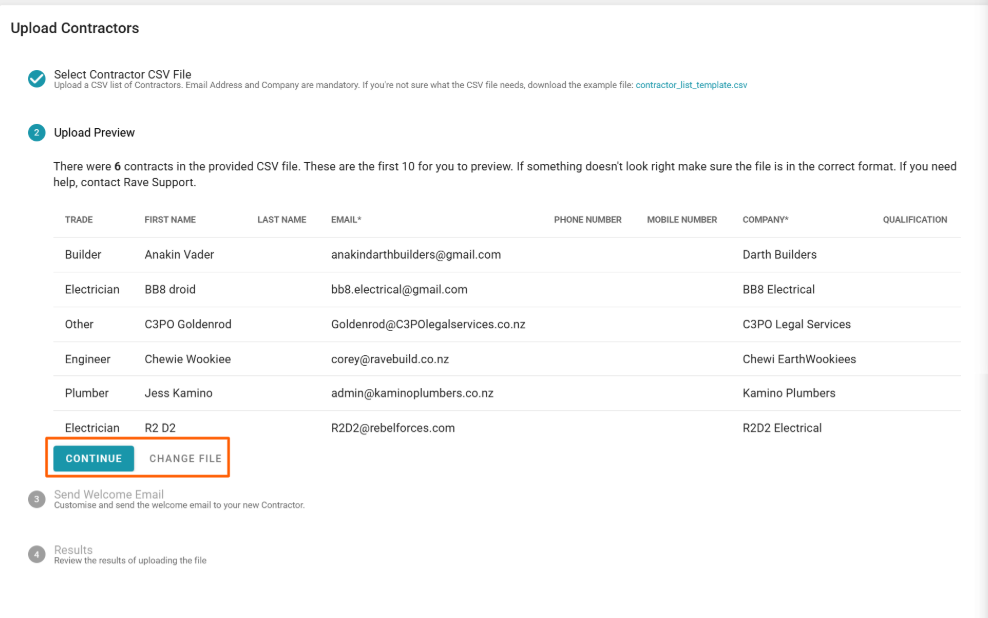988x618 pixels.
Task: Click the Upload Preview step heading
Action: pos(94,133)
